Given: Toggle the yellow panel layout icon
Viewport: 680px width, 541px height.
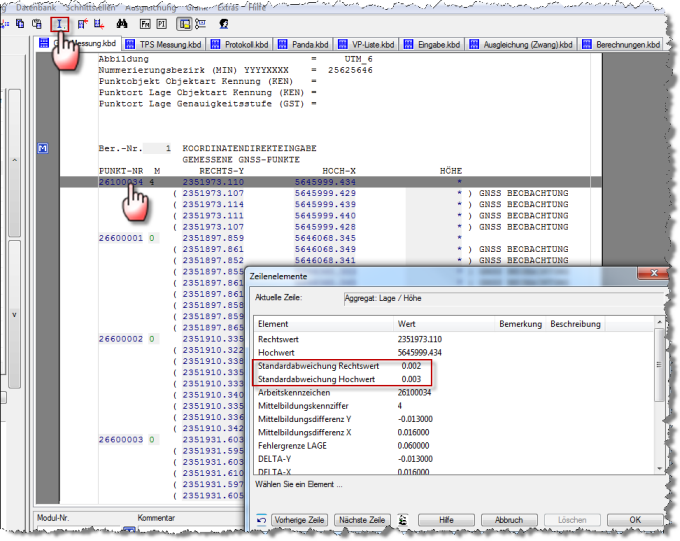Looking at the screenshot, I should point(184,23).
